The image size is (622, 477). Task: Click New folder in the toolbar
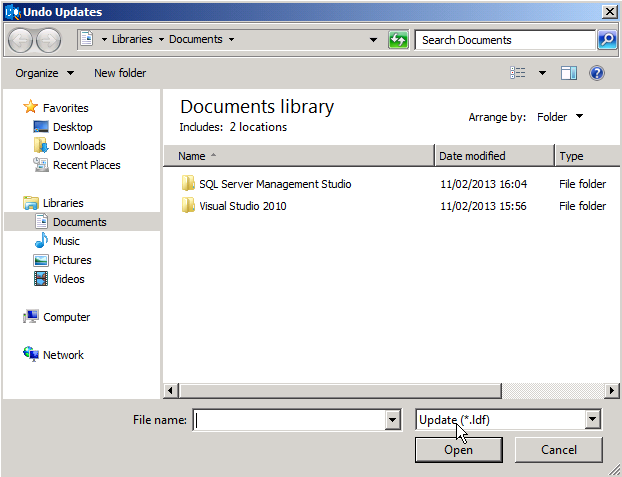[120, 73]
